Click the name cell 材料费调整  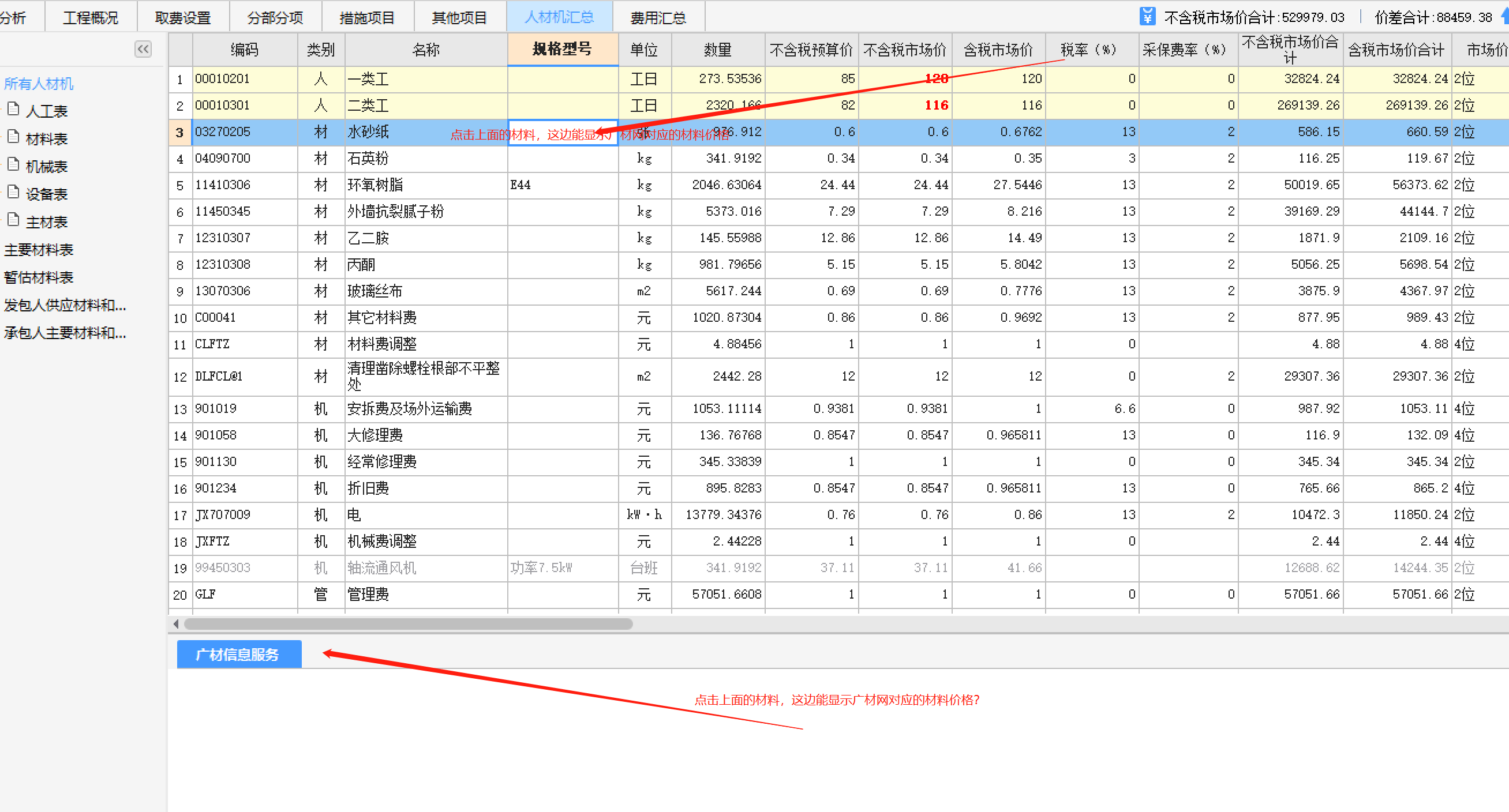click(426, 344)
